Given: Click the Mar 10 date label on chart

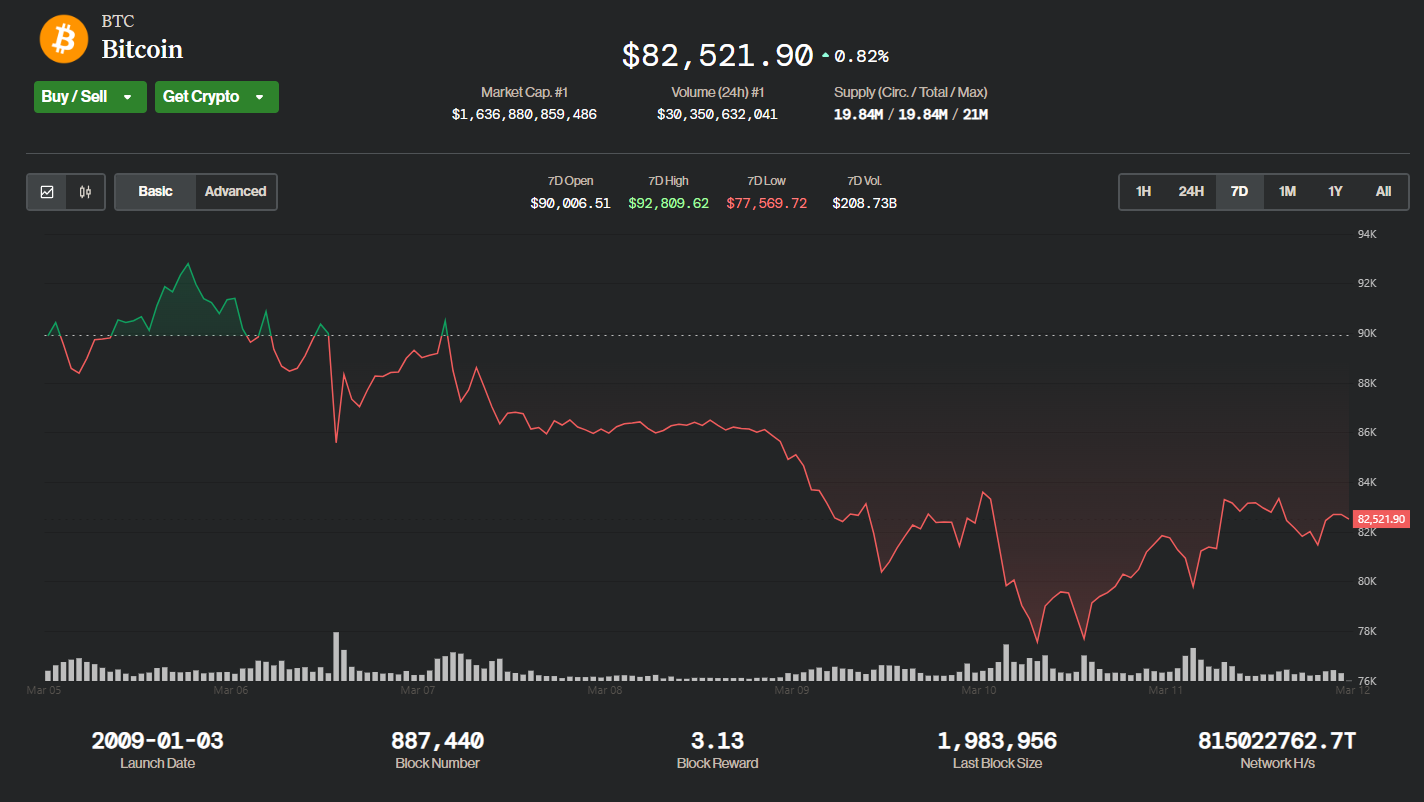Looking at the screenshot, I should pyautogui.click(x=978, y=690).
